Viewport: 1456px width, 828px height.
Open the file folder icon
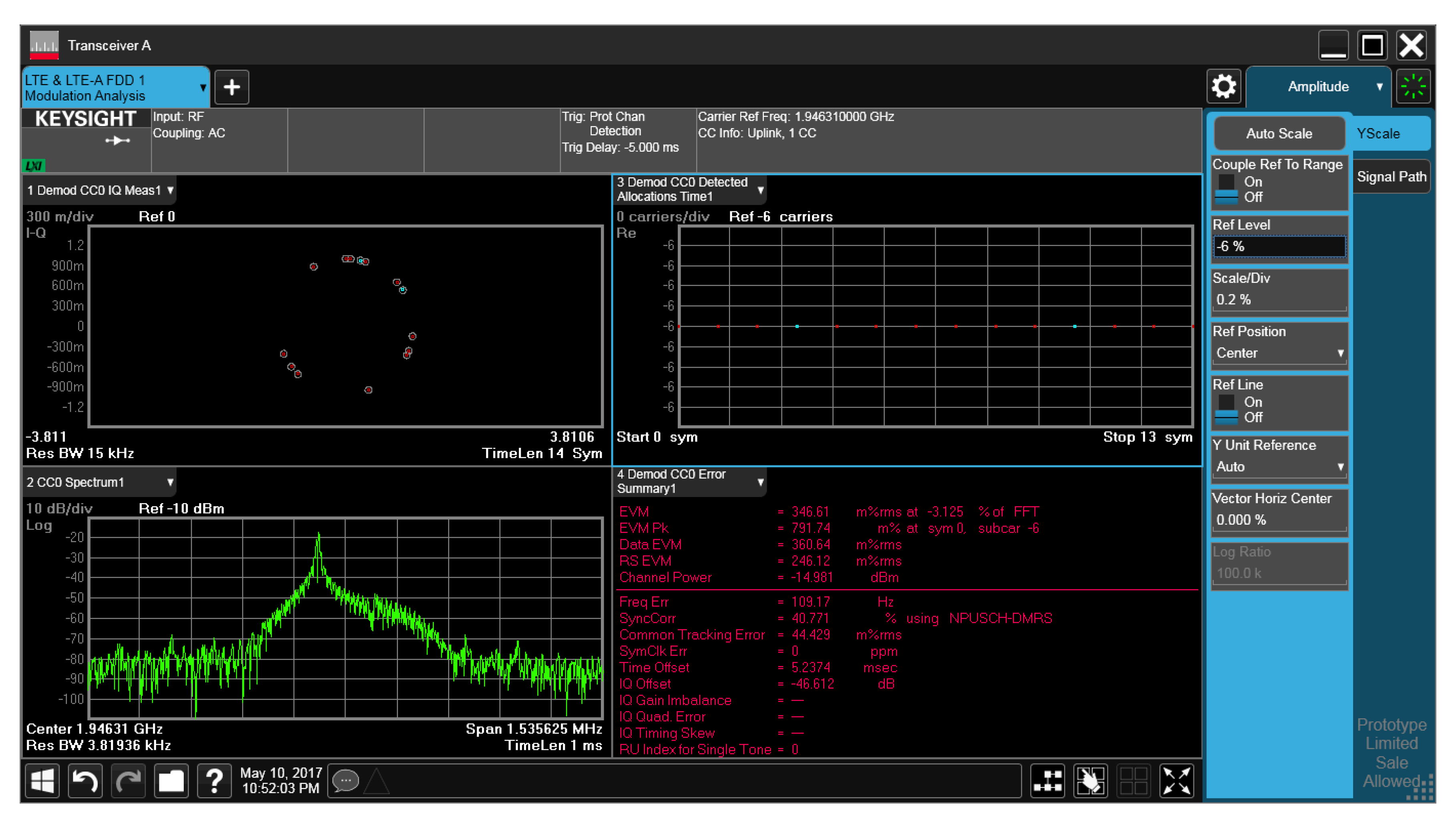(x=171, y=781)
